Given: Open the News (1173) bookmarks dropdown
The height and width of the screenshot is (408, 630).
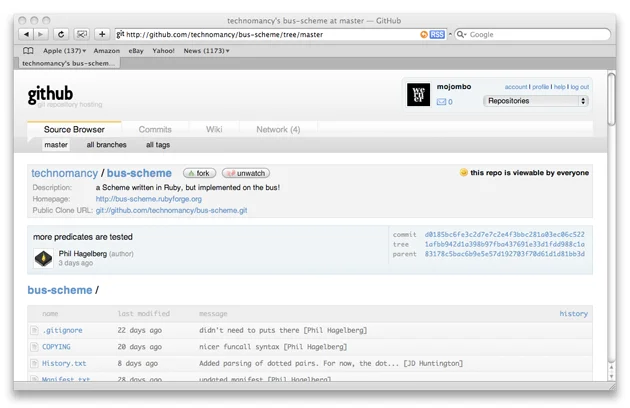Looking at the screenshot, I should pyautogui.click(x=206, y=51).
